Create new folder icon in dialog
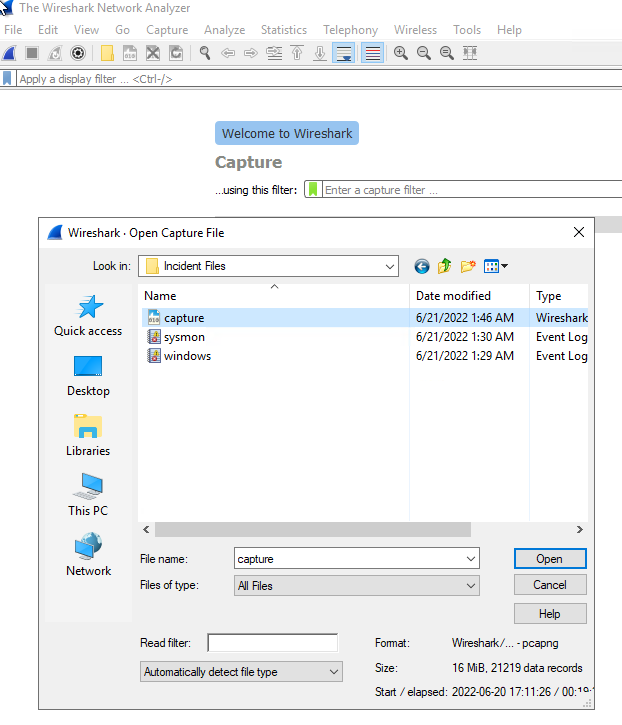 [x=468, y=266]
